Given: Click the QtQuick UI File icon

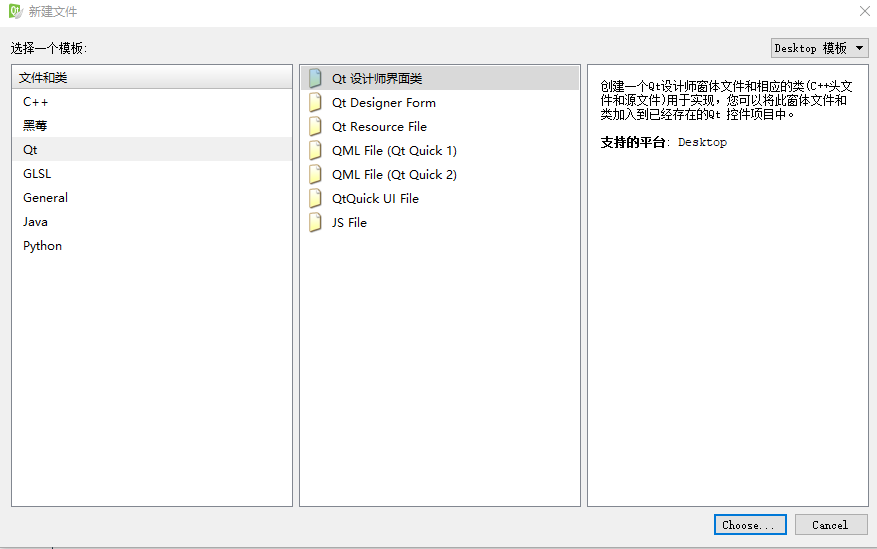Looking at the screenshot, I should pos(315,198).
